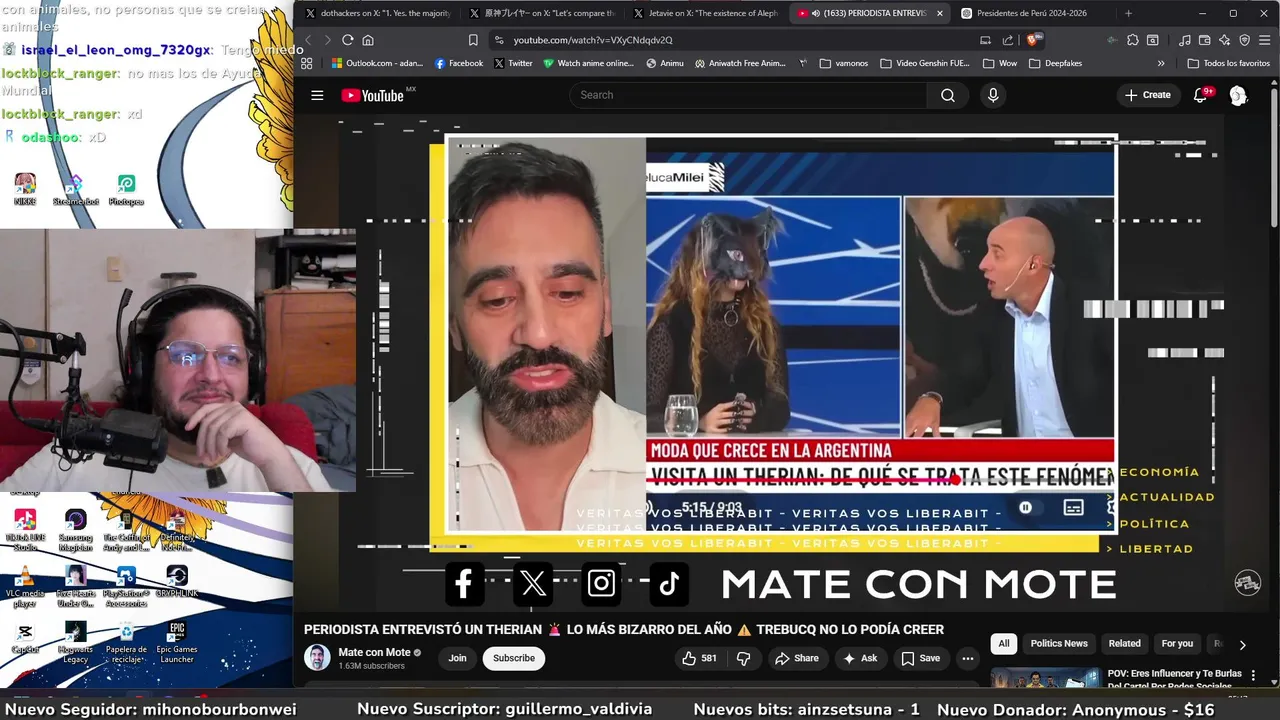Screen dimensions: 1280x720
Task: Open the YouTube account avatar menu
Action: [1238, 95]
